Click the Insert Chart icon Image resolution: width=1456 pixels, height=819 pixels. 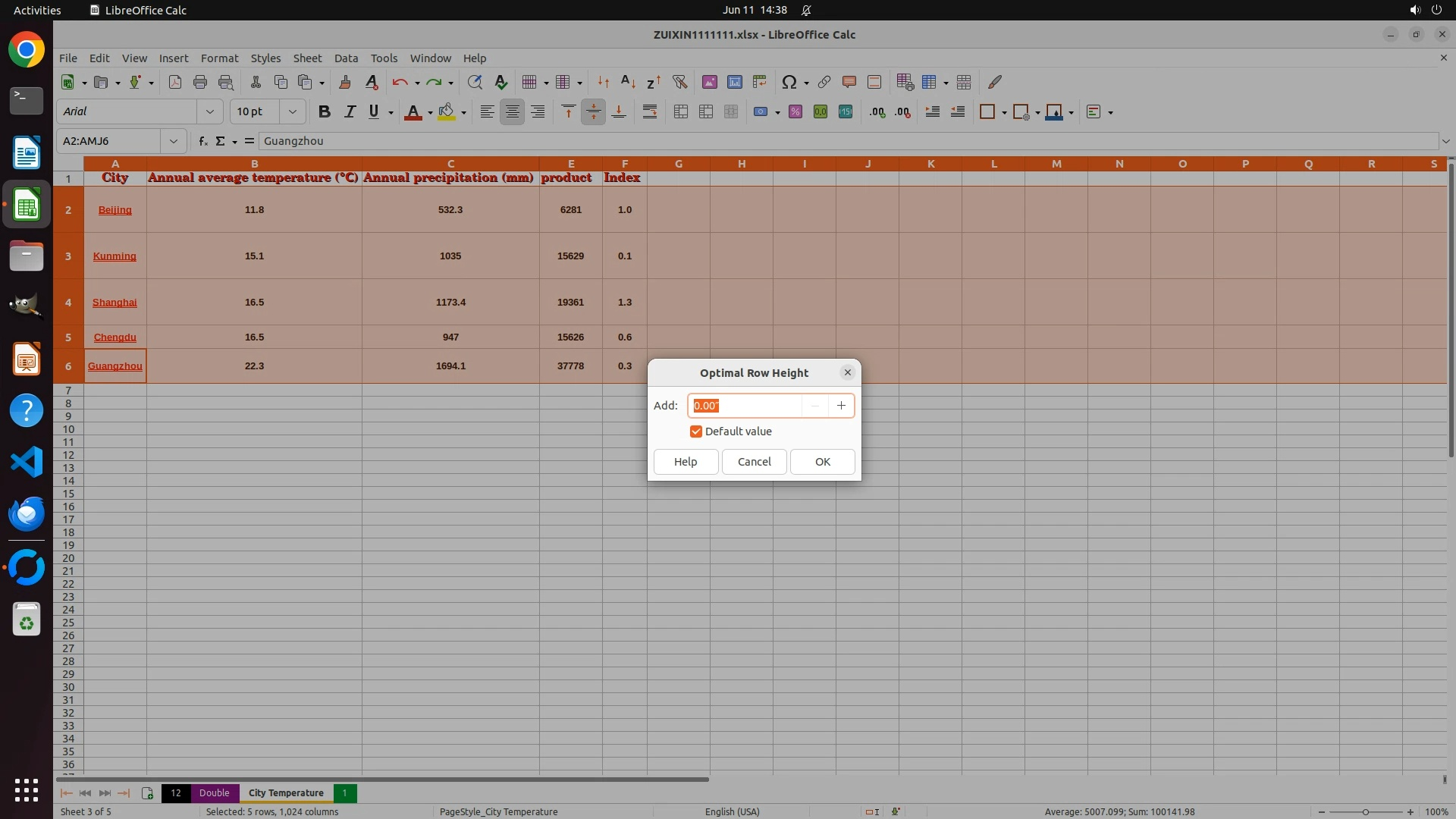point(734,82)
